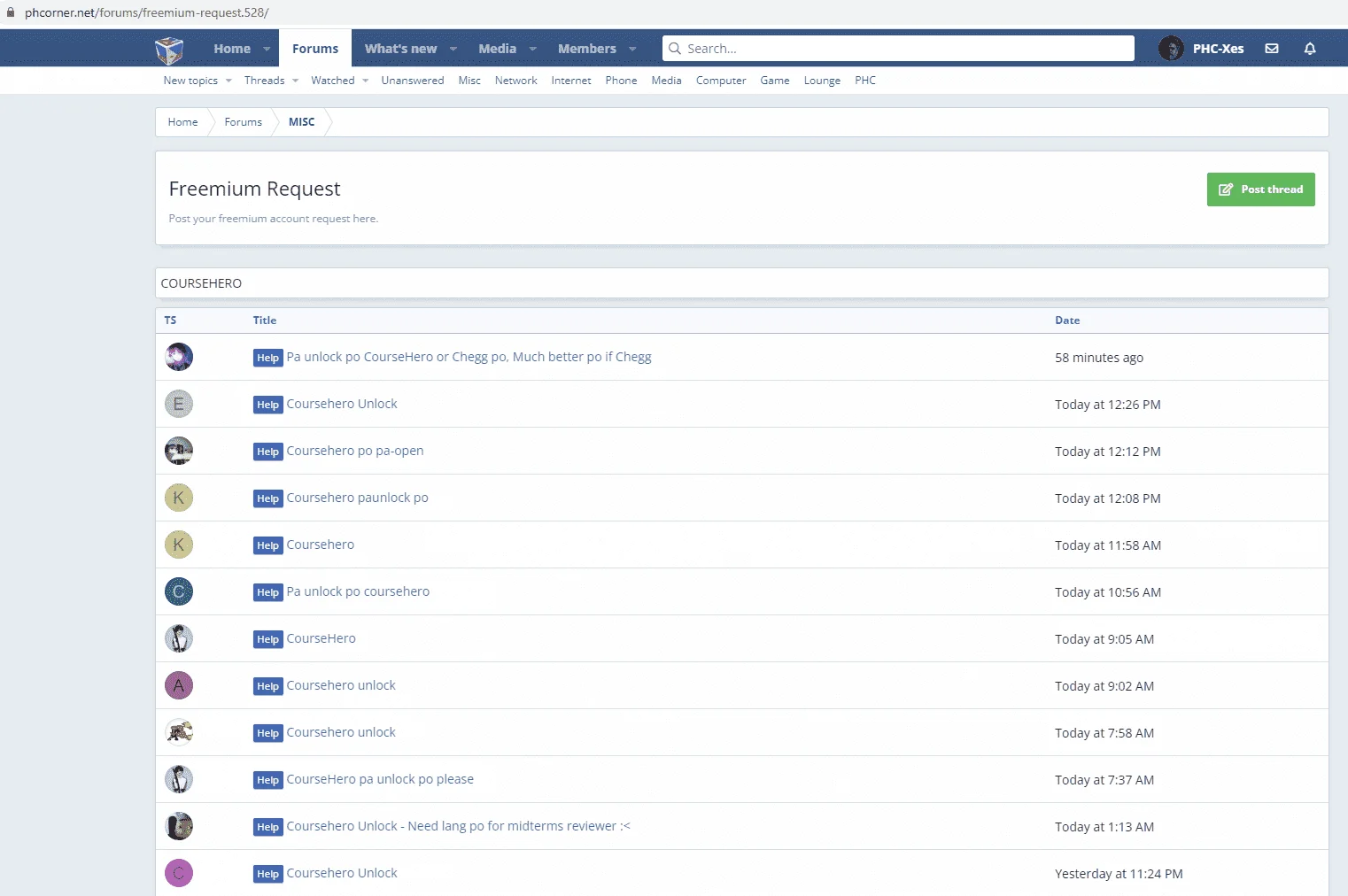Open the notifications bell icon
Screen dimensions: 1348x896
pos(1310,49)
